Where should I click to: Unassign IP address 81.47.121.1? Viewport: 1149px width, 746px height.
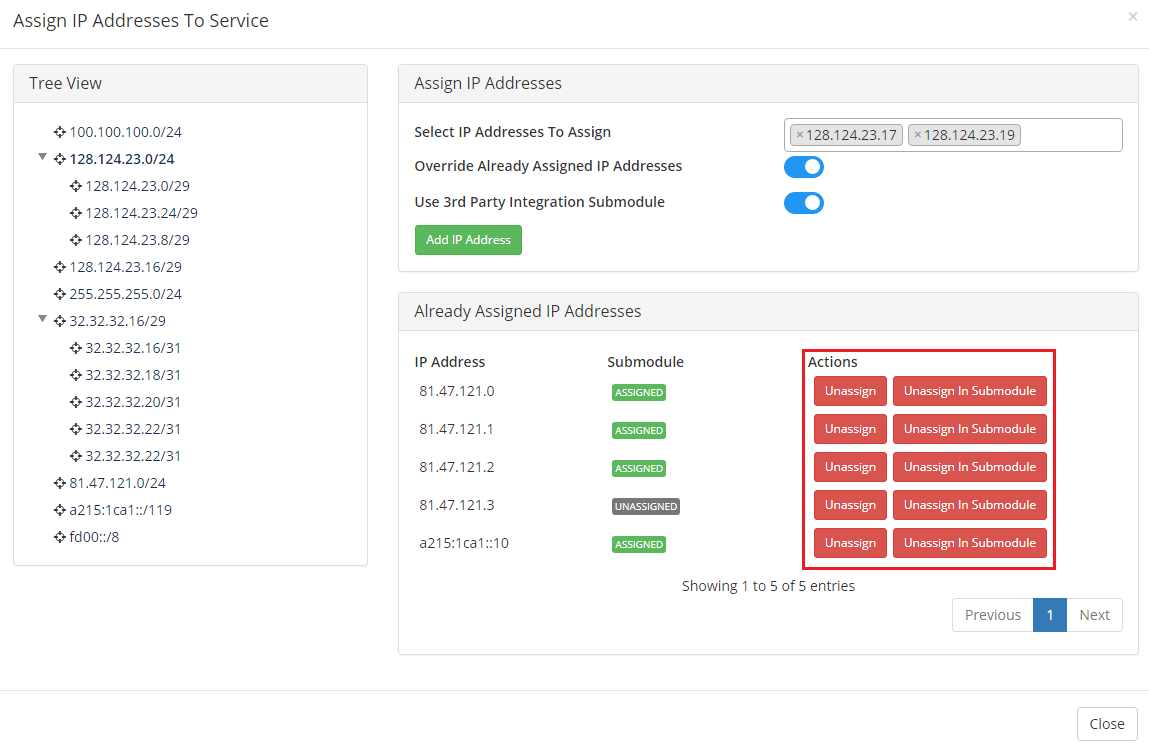click(850, 429)
